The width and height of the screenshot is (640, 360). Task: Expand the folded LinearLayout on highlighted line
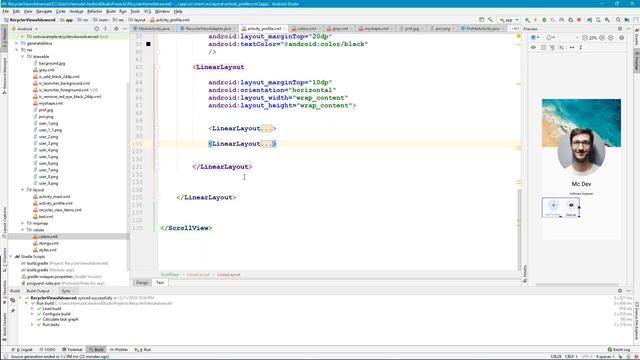(x=266, y=144)
